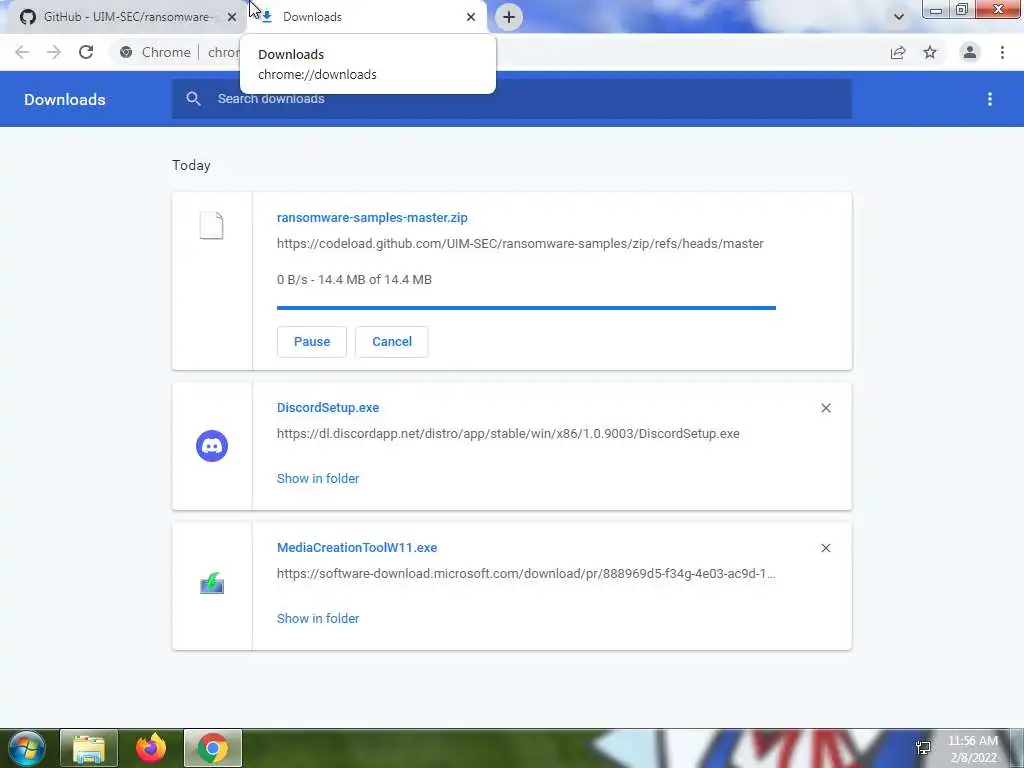
Task: Click the blank file icon for zip
Action: [x=212, y=226]
